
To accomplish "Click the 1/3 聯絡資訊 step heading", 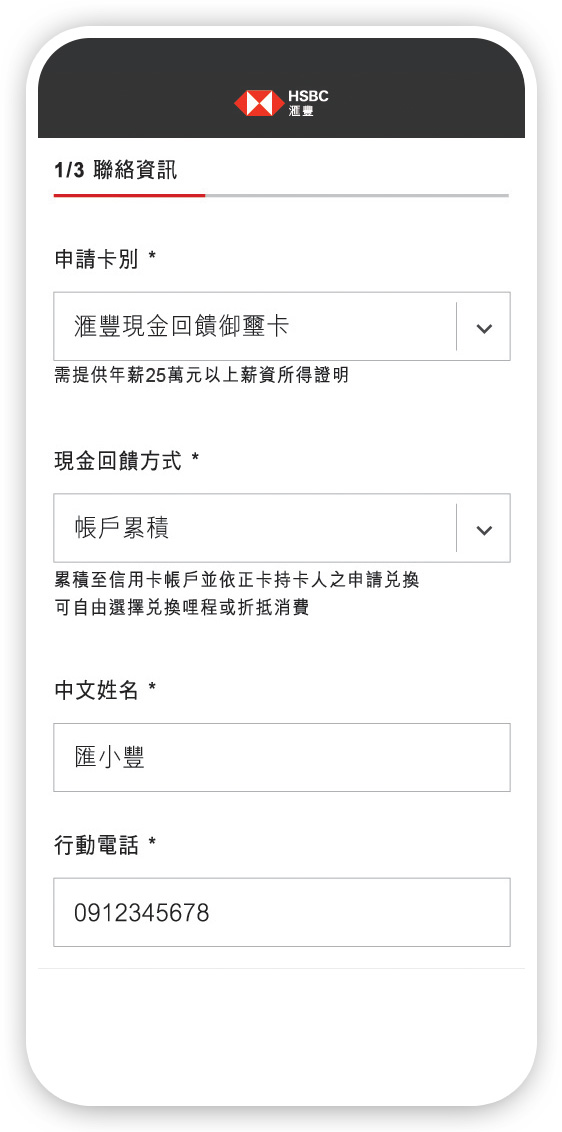I will tap(116, 171).
